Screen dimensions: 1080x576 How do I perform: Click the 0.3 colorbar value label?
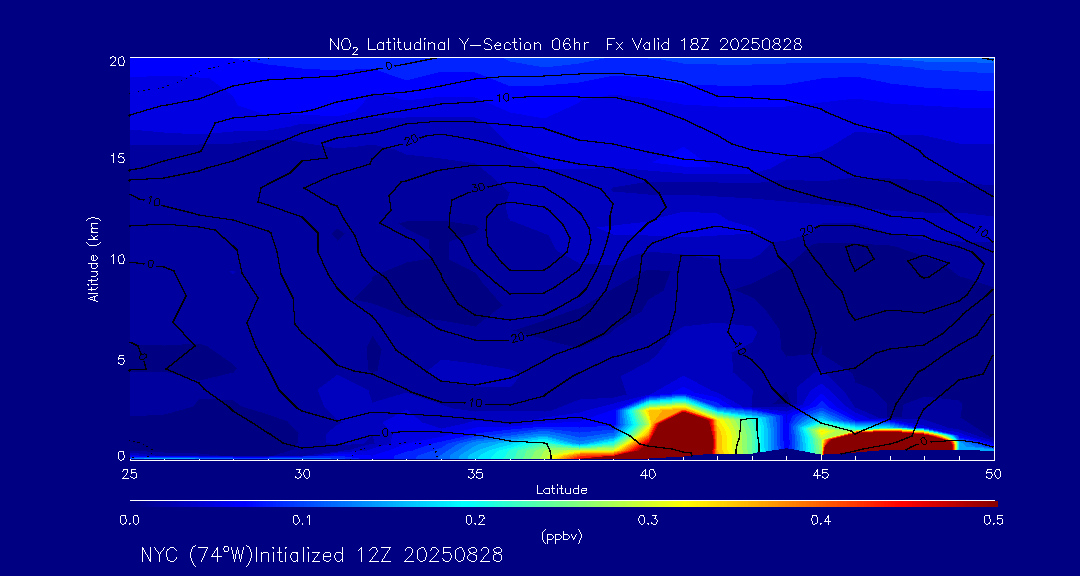click(648, 520)
